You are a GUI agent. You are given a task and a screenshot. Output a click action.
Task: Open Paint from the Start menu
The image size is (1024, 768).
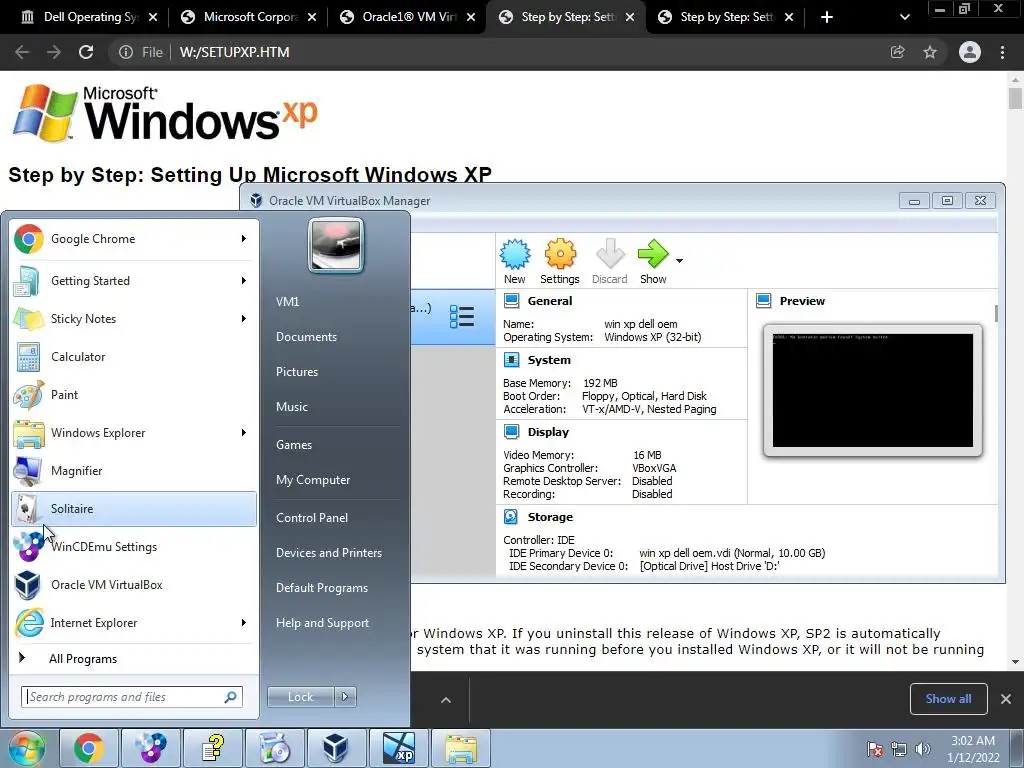pyautogui.click(x=133, y=394)
